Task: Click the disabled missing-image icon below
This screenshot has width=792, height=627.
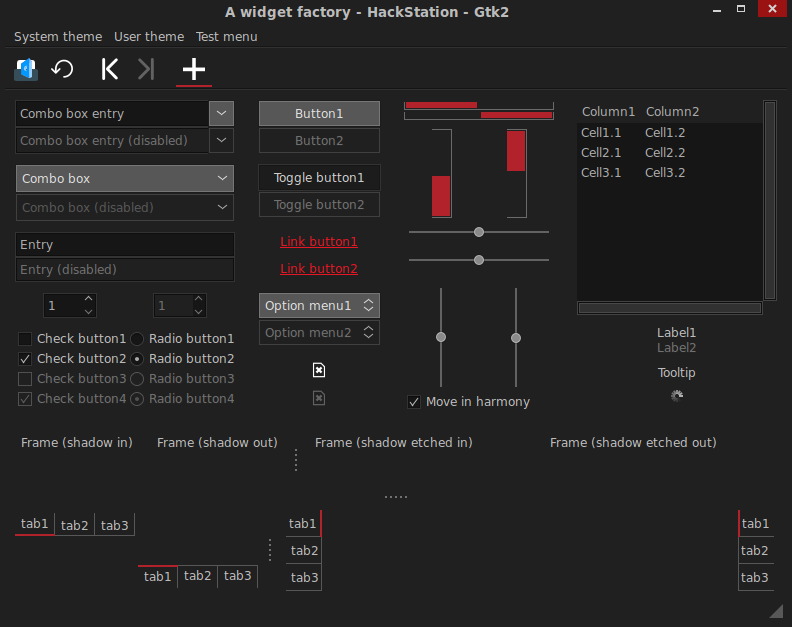Action: click(x=319, y=398)
